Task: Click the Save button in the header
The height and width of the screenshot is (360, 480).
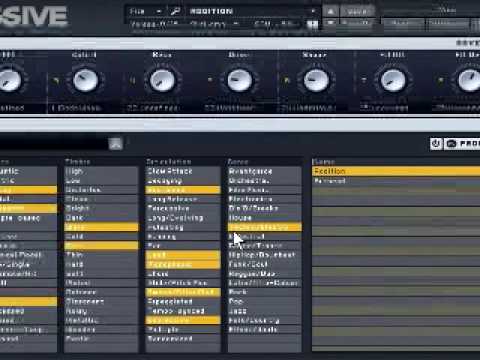Action: click(x=357, y=12)
